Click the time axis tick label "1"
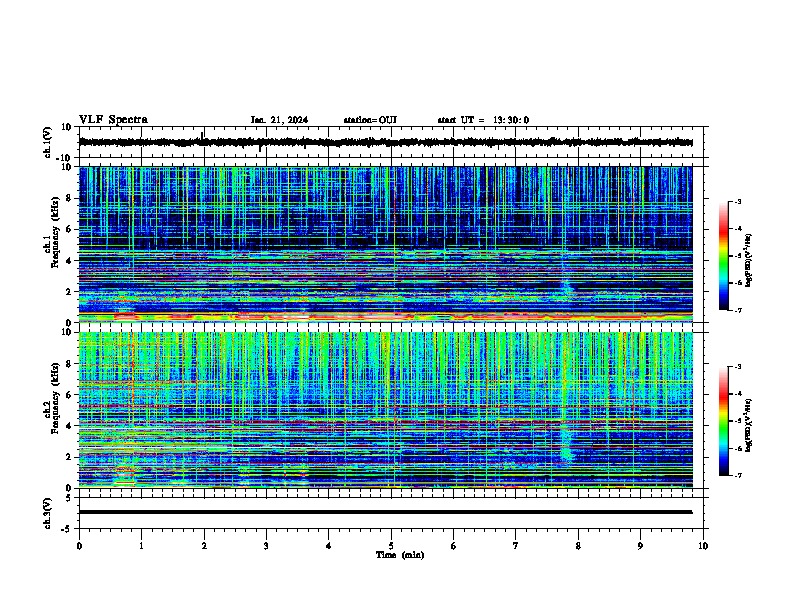This screenshot has width=792, height=612. 141,546
